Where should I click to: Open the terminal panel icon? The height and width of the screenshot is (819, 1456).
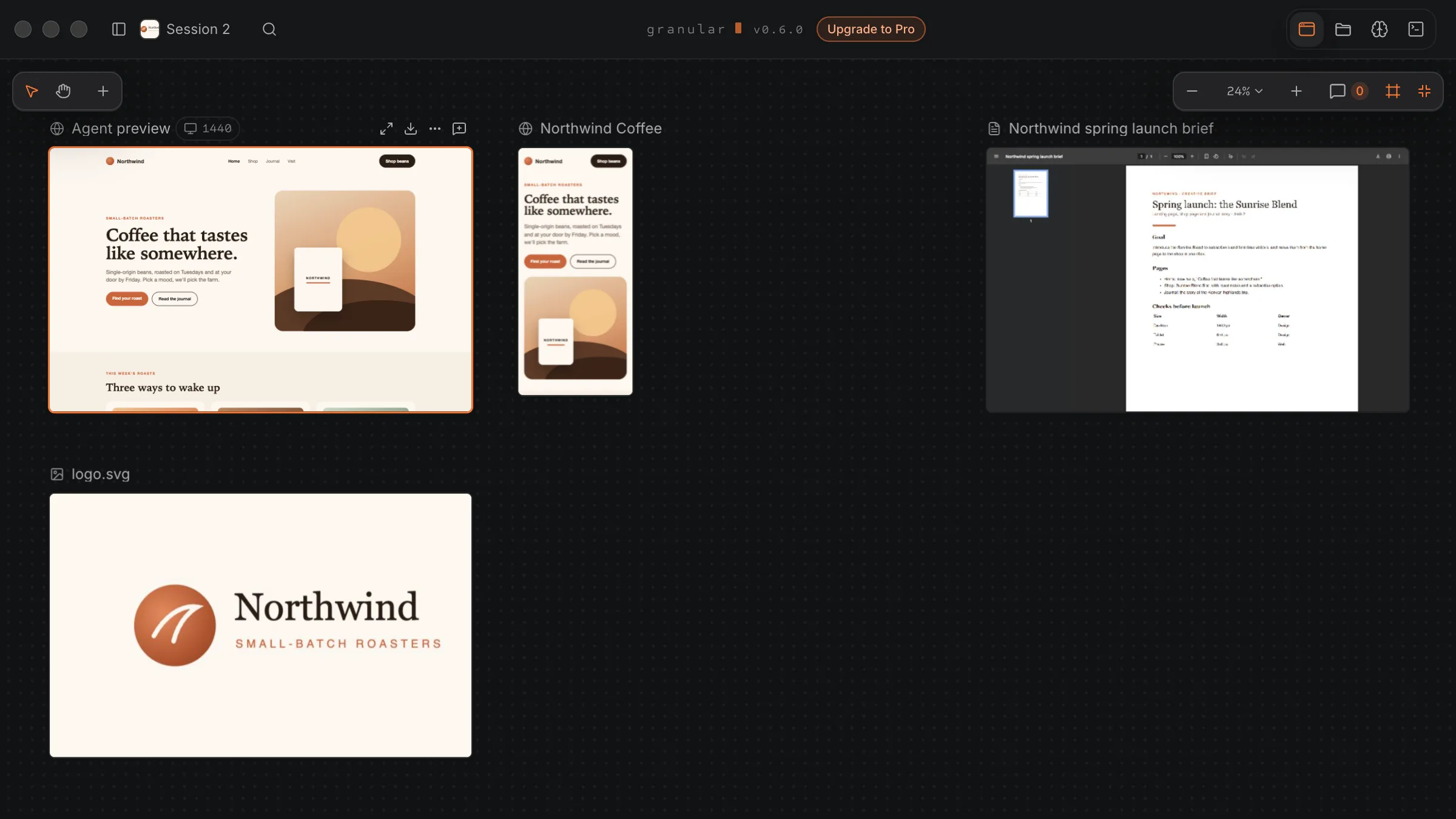point(1416,29)
